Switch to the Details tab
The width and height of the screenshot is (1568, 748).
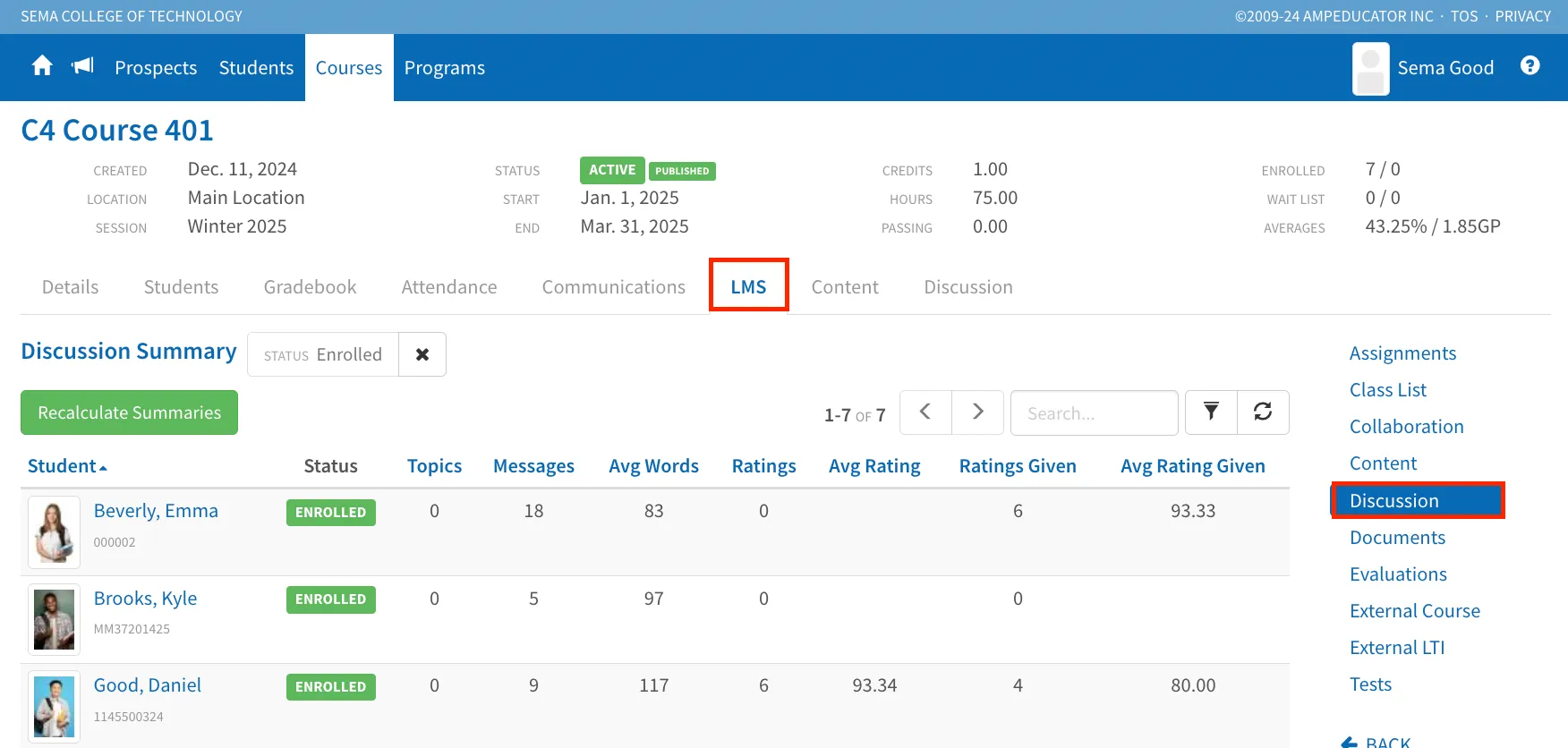71,287
